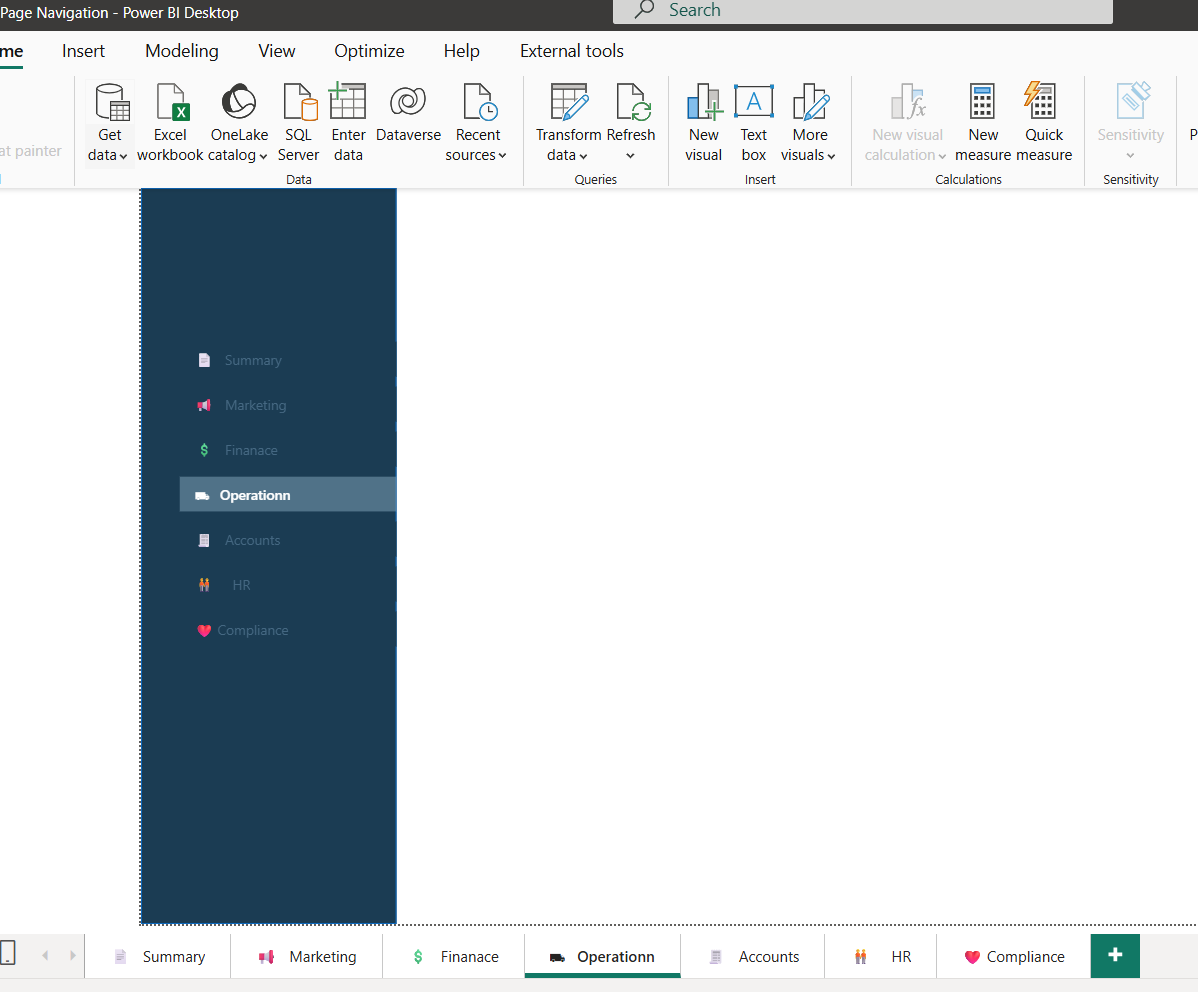
Task: Select the Dataverse connector icon
Action: point(408,103)
